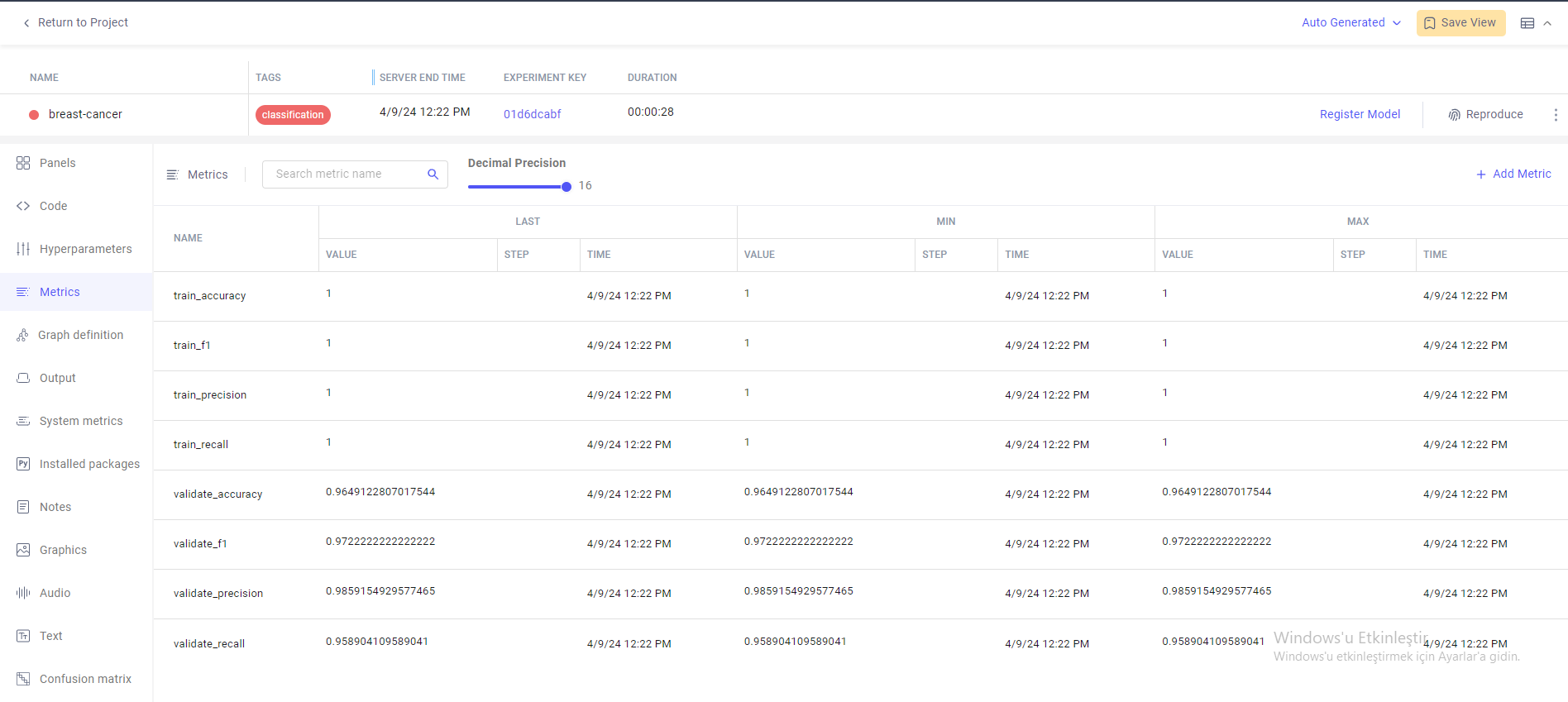Switch to the Graph definition tab

click(76, 335)
